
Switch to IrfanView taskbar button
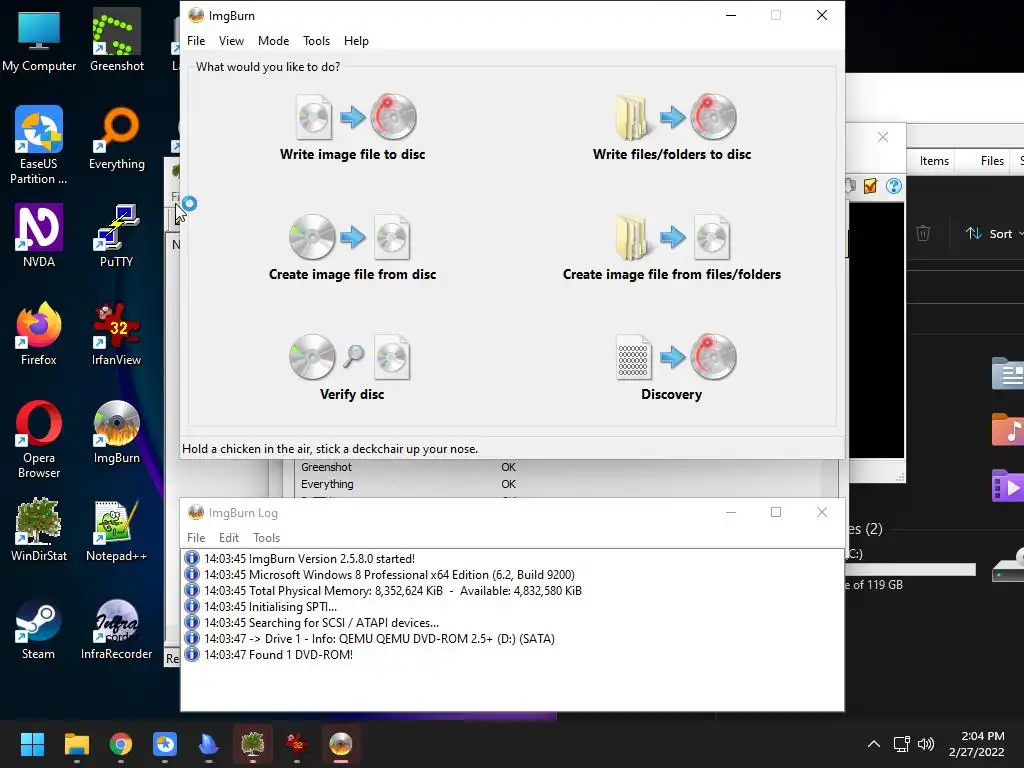(x=296, y=744)
